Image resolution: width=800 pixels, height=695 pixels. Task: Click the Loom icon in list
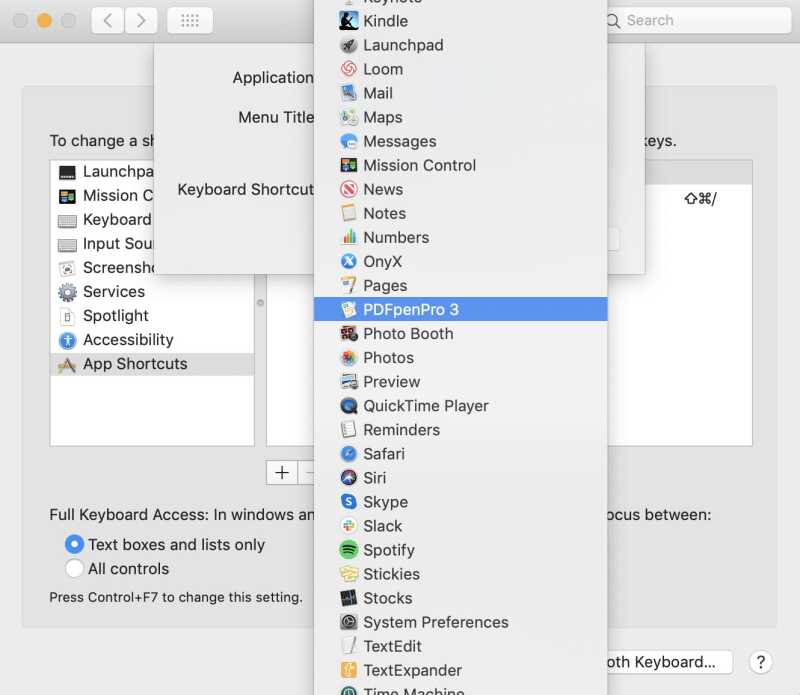point(348,69)
